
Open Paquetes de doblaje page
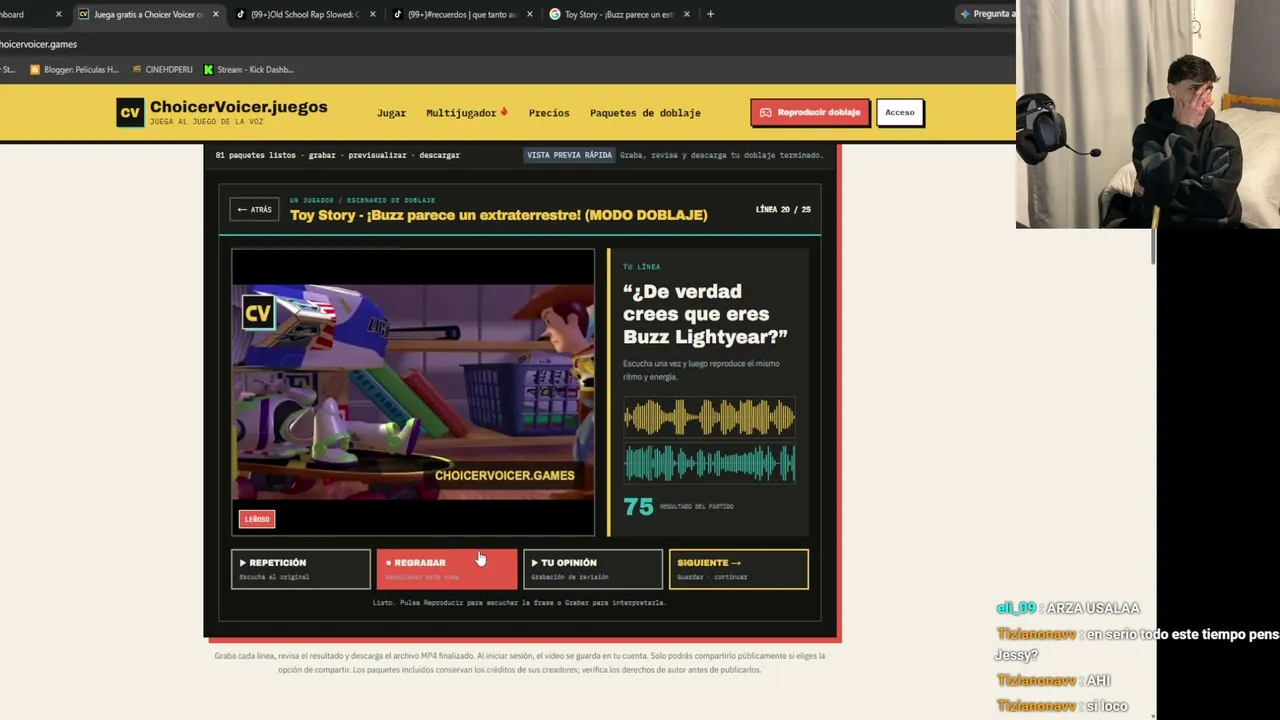tap(645, 113)
